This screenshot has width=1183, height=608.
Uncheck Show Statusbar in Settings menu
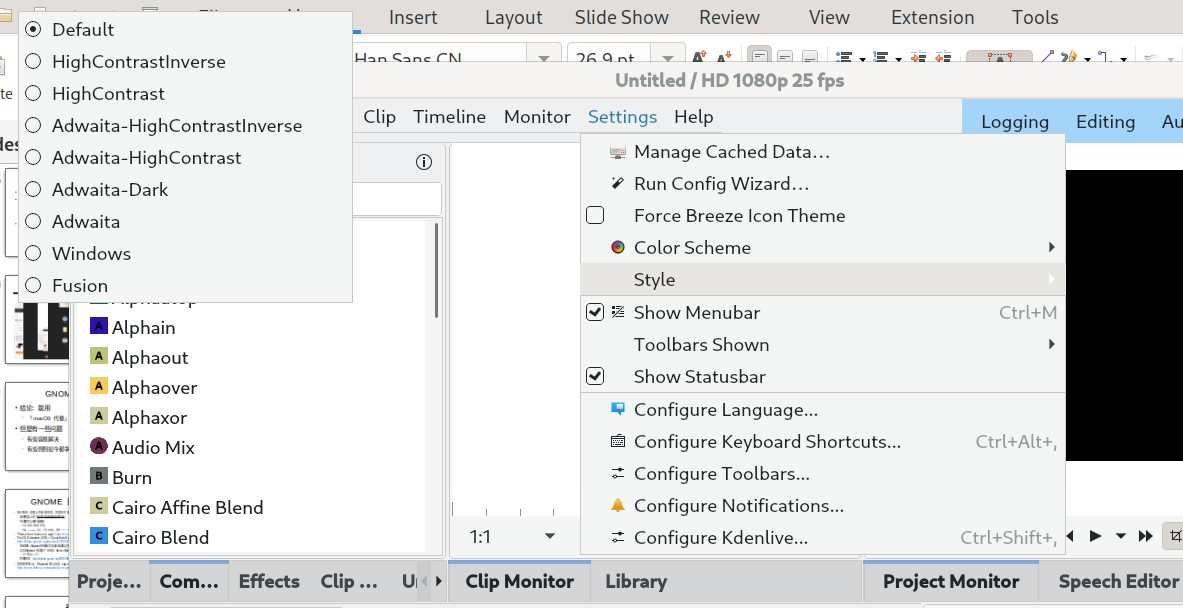click(x=595, y=376)
